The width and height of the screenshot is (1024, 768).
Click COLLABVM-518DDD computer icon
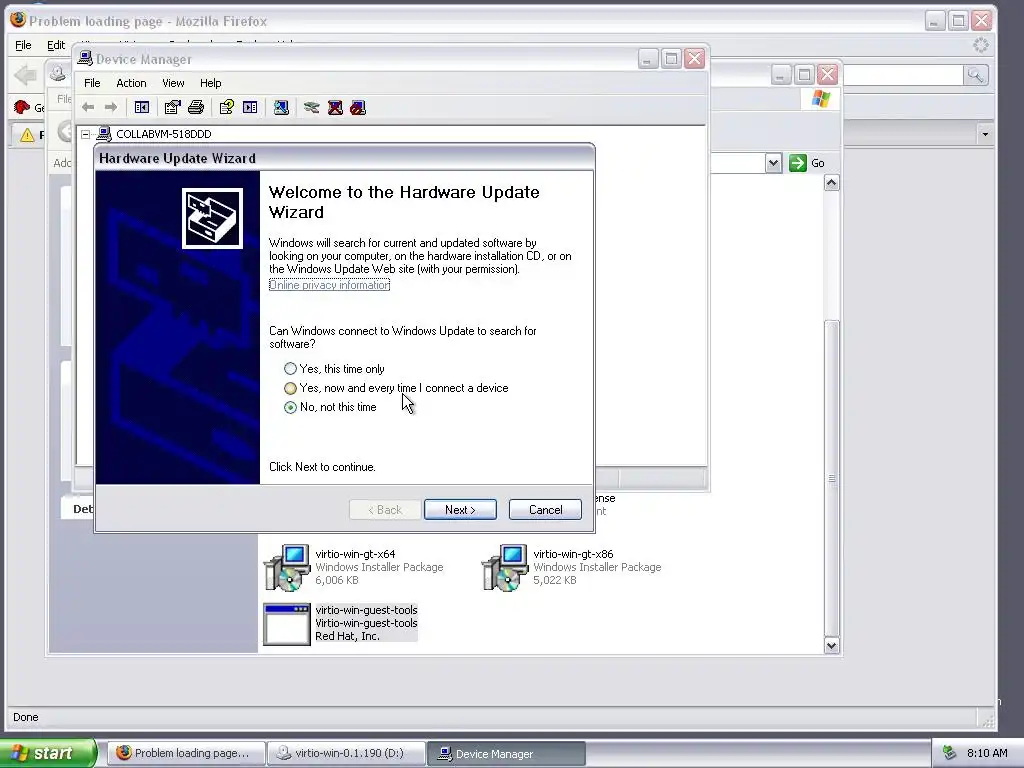(104, 134)
